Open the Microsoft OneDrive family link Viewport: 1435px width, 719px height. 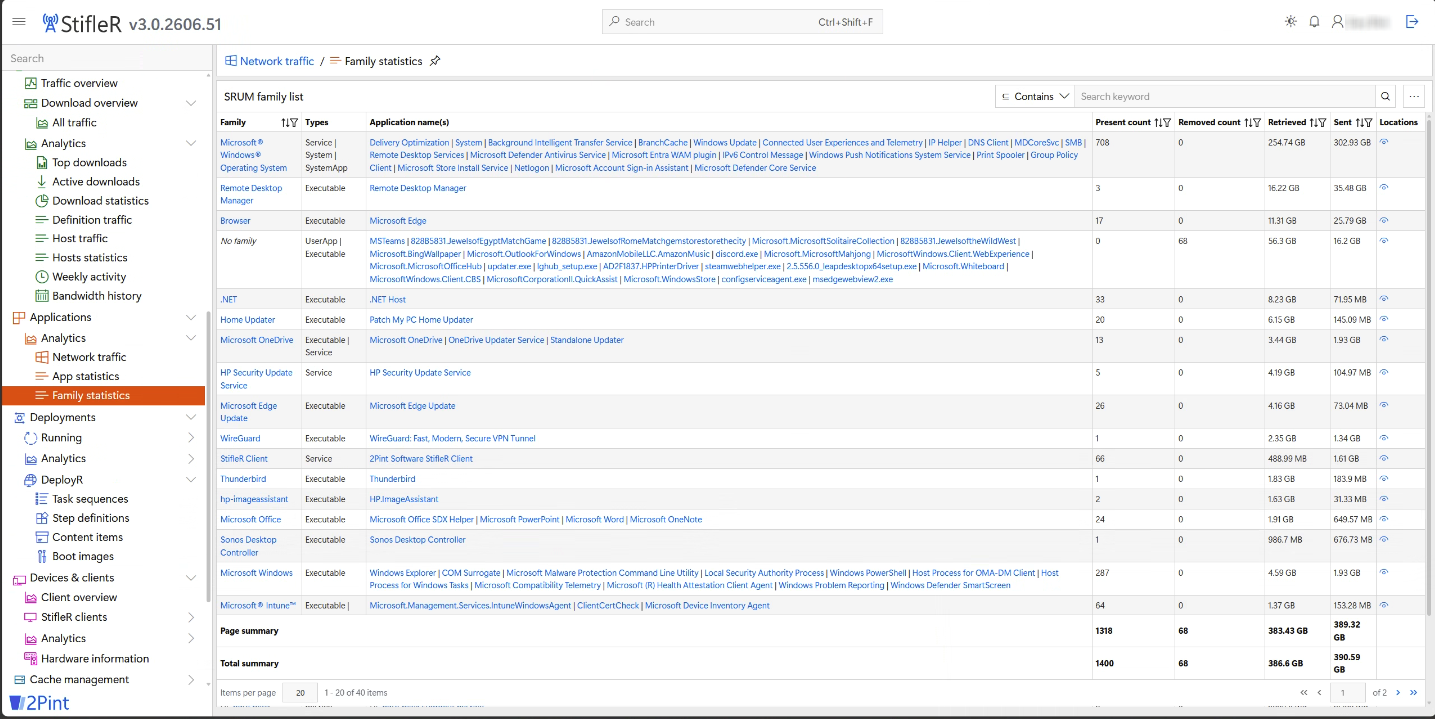pyautogui.click(x=257, y=340)
